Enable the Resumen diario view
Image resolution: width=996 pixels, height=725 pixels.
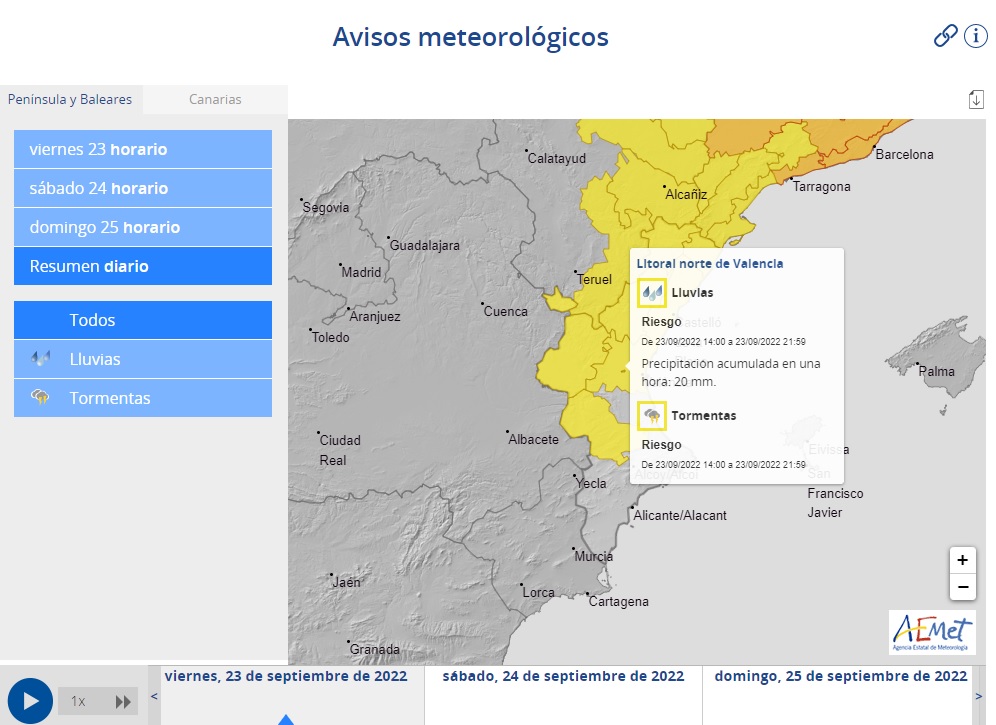point(142,266)
